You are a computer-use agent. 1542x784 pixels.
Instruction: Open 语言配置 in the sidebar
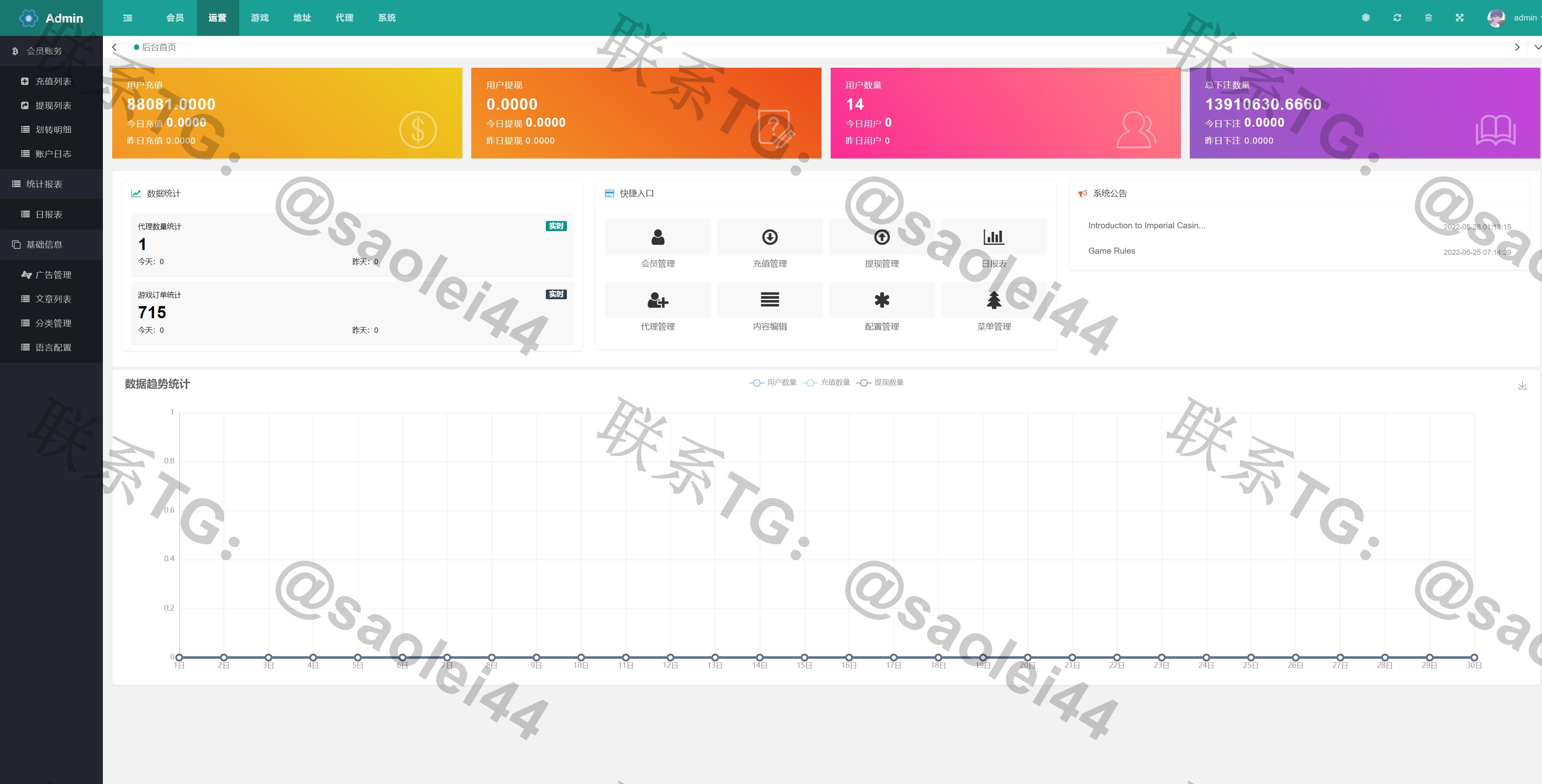click(x=52, y=348)
